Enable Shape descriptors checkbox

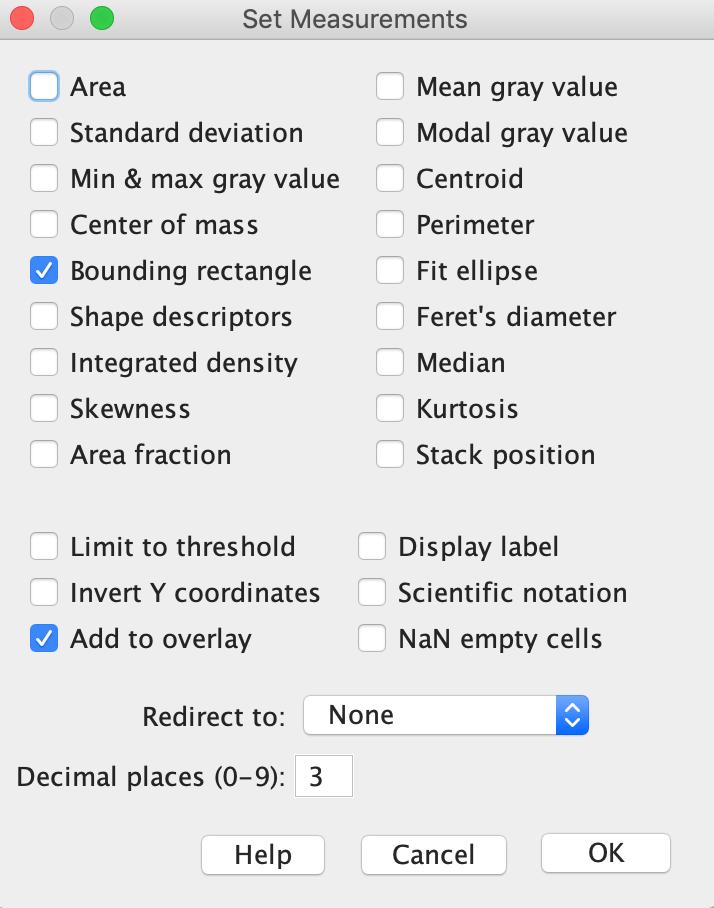44,317
